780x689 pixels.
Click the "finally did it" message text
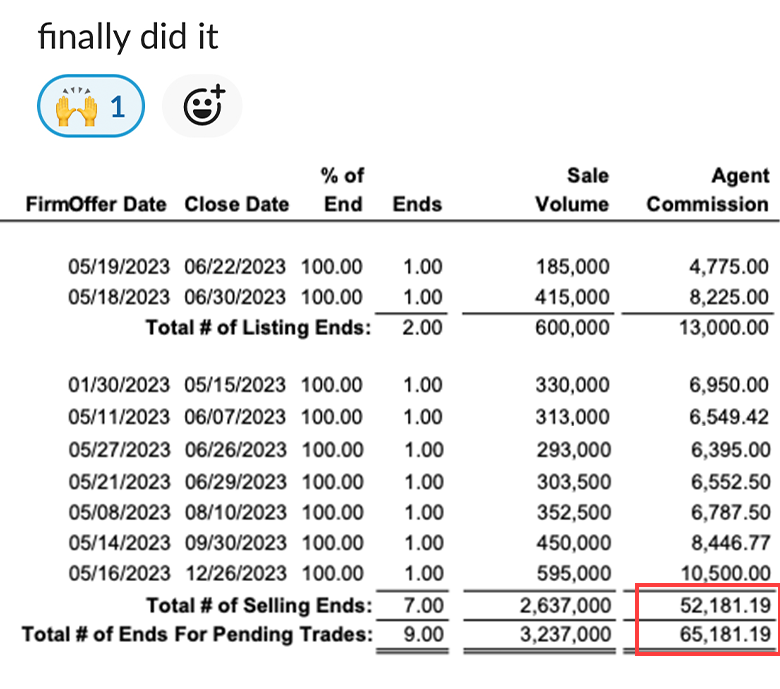(x=128, y=37)
